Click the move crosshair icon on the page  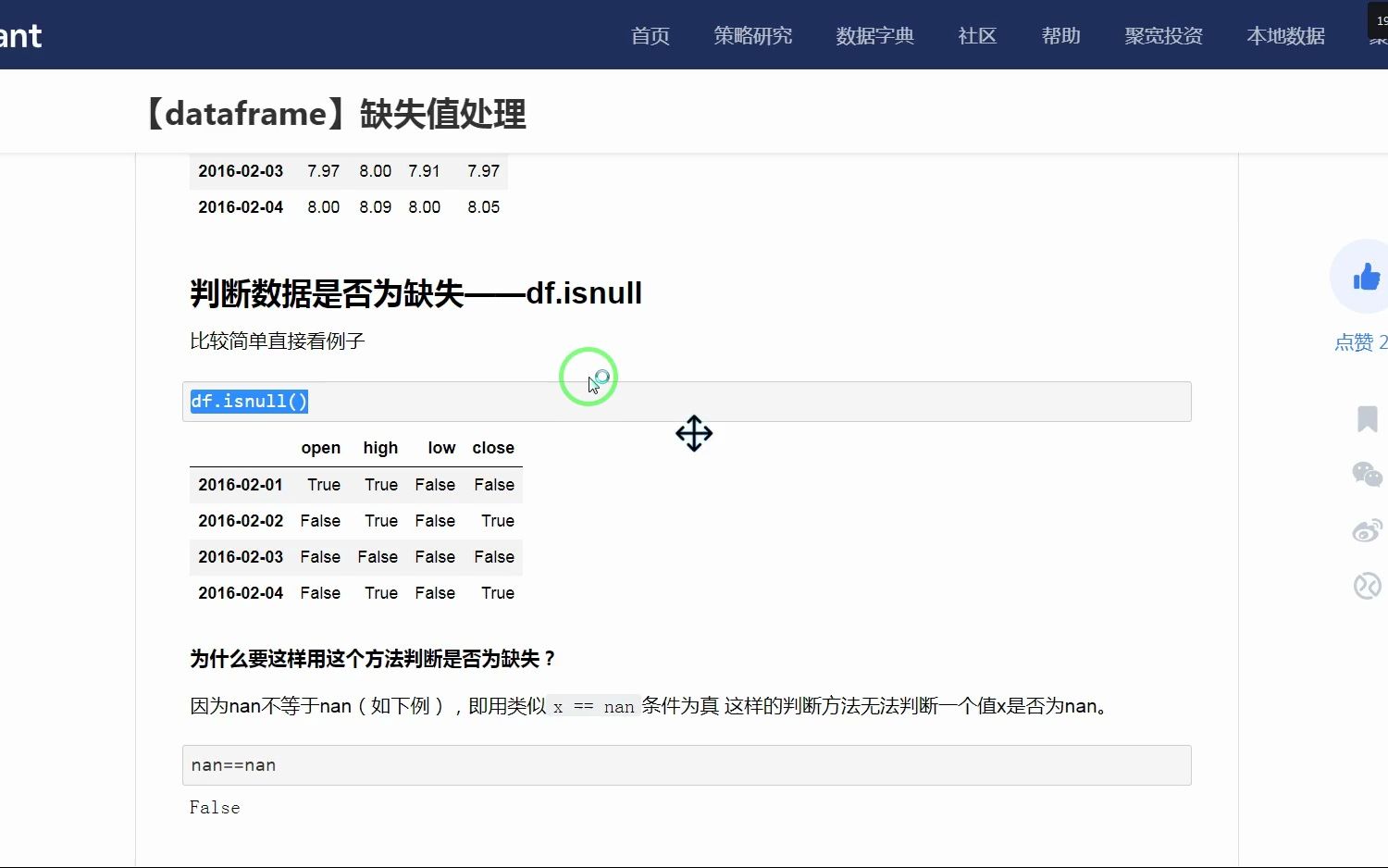click(694, 433)
